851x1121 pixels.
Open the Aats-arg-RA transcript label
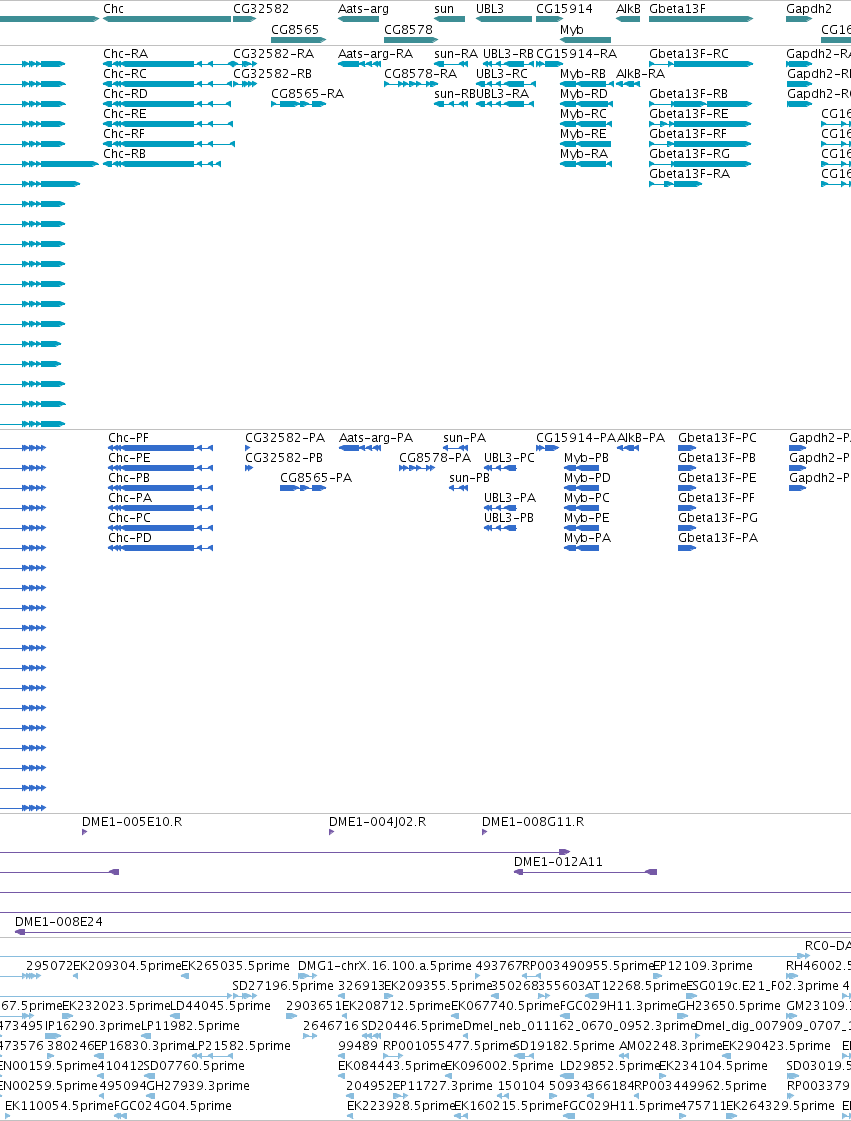(375, 54)
